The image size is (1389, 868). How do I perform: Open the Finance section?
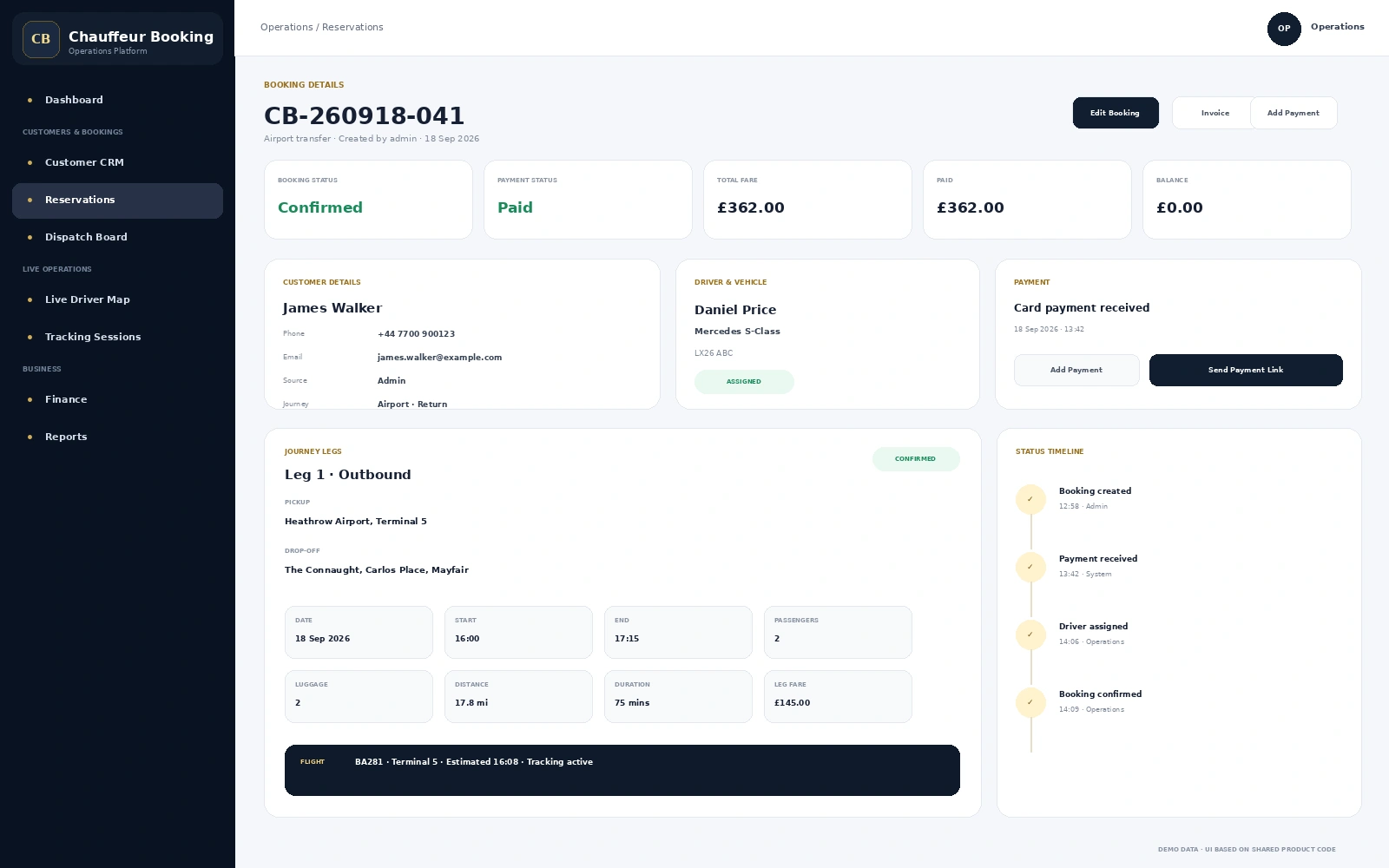coord(117,399)
